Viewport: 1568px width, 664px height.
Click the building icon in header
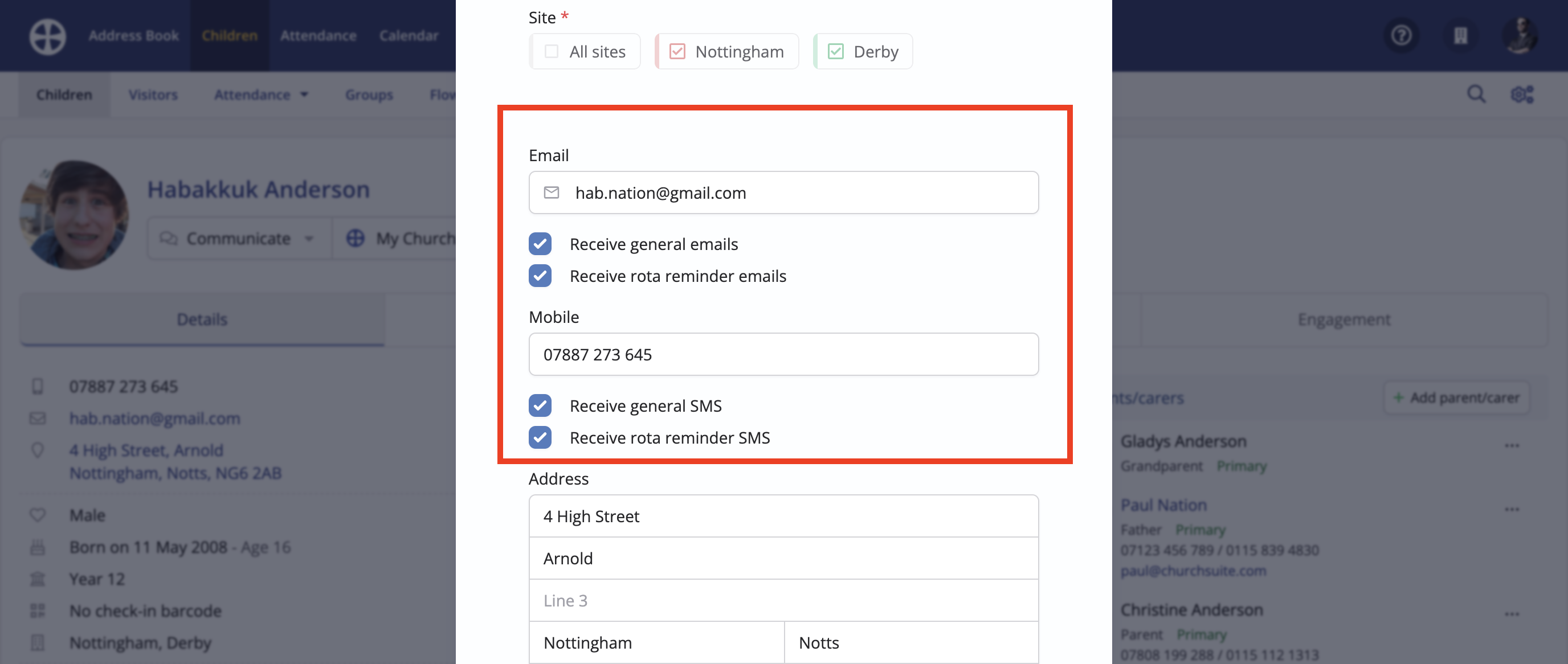click(x=1460, y=36)
